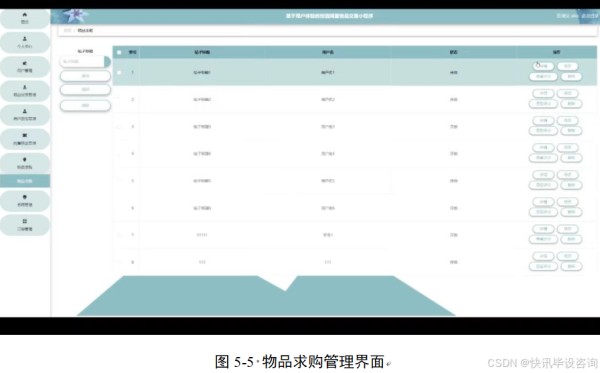Screen dimensions: 600x373
Task: Click row 5's wide lower-left action button
Action: click(x=543, y=185)
